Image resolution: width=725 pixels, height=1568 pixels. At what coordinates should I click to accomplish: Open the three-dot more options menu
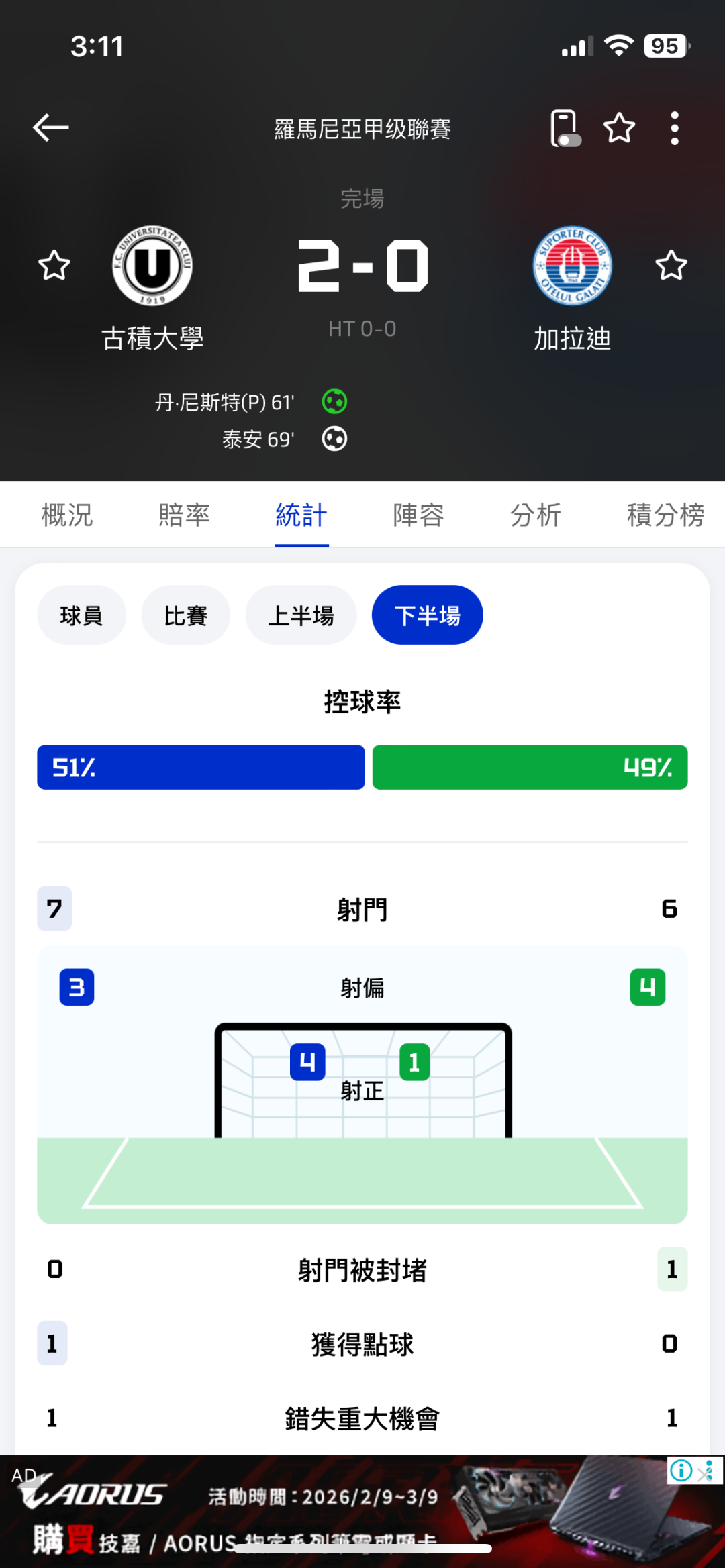675,128
